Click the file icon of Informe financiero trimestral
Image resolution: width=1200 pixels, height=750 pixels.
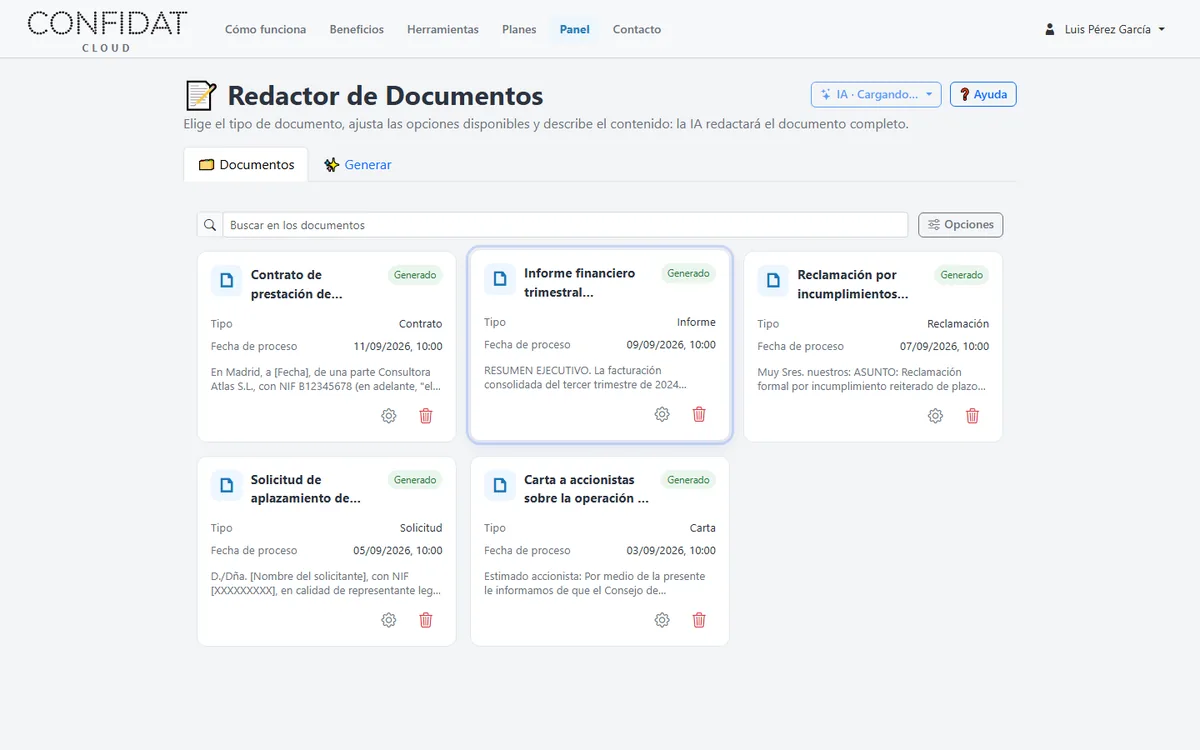coord(500,279)
